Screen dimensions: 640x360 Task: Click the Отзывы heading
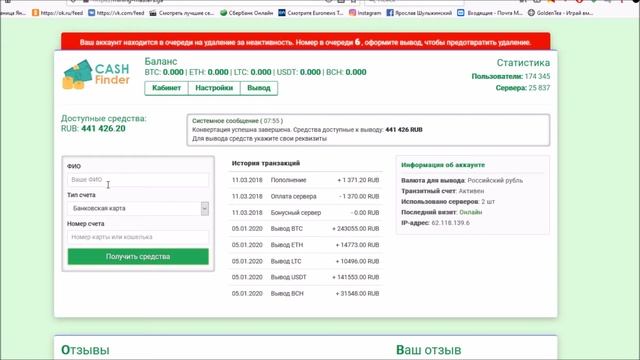85,350
